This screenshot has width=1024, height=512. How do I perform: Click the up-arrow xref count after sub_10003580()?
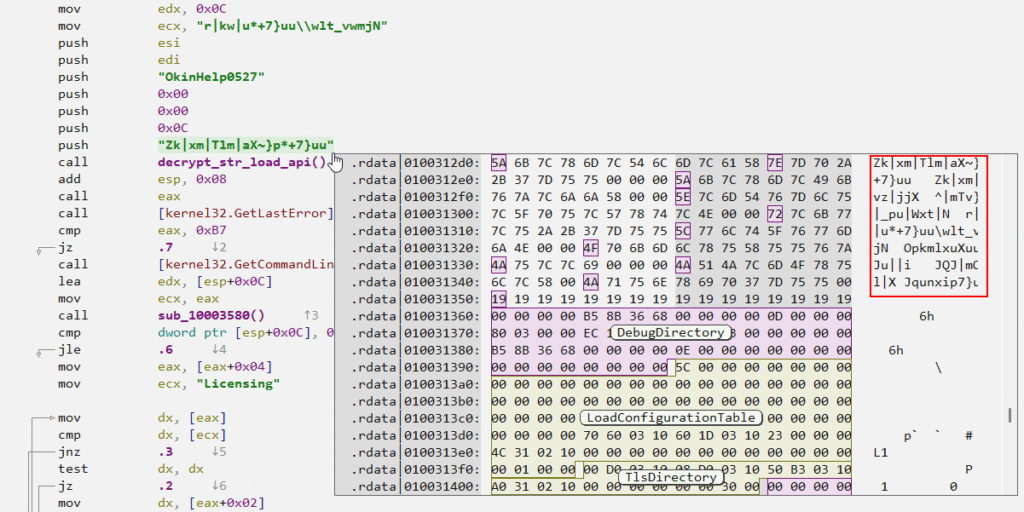(310, 315)
